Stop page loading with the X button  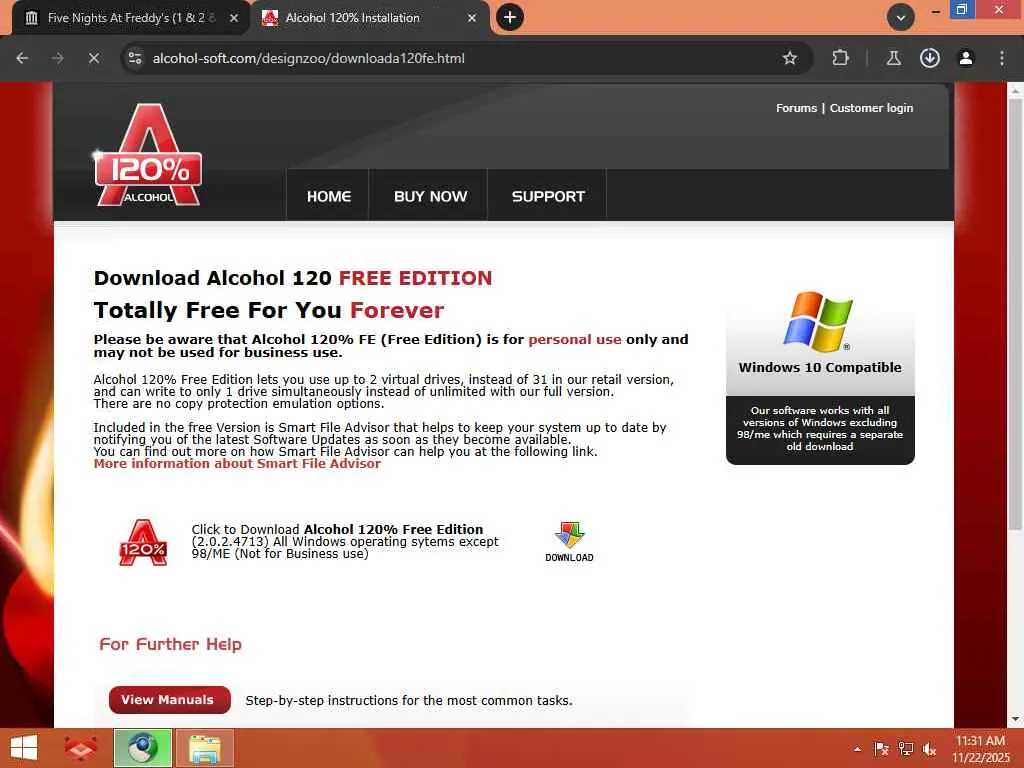click(x=94, y=58)
